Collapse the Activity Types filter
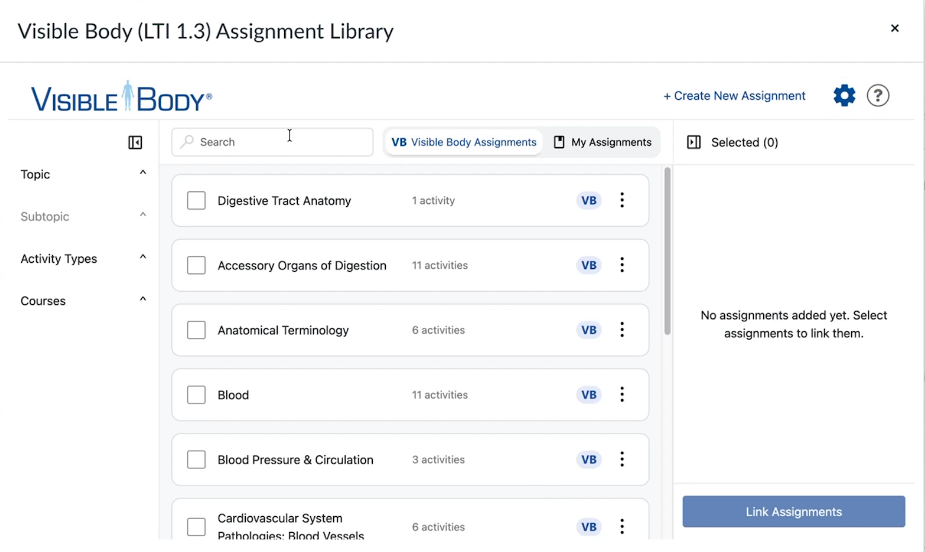925x552 pixels. click(143, 257)
